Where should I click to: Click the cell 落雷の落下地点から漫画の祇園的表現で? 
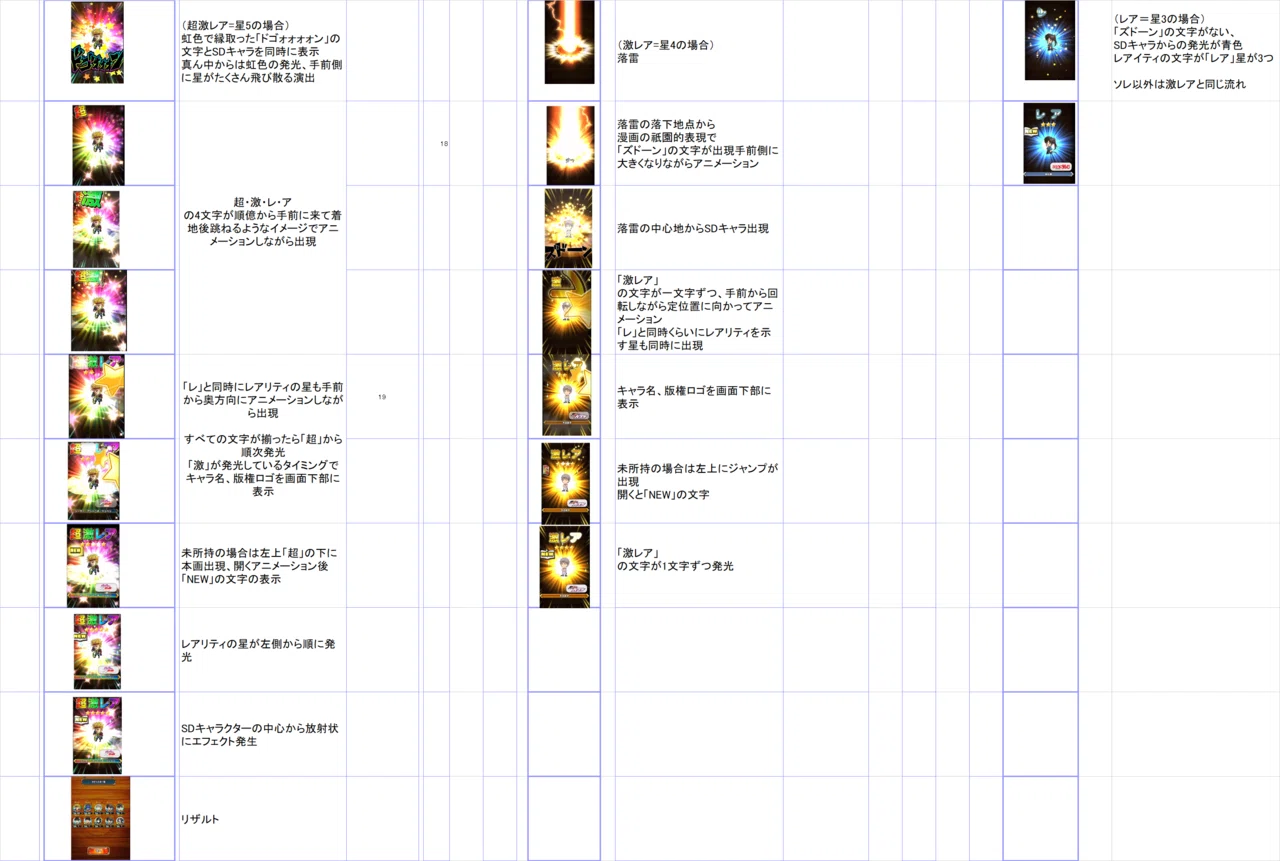tap(698, 144)
